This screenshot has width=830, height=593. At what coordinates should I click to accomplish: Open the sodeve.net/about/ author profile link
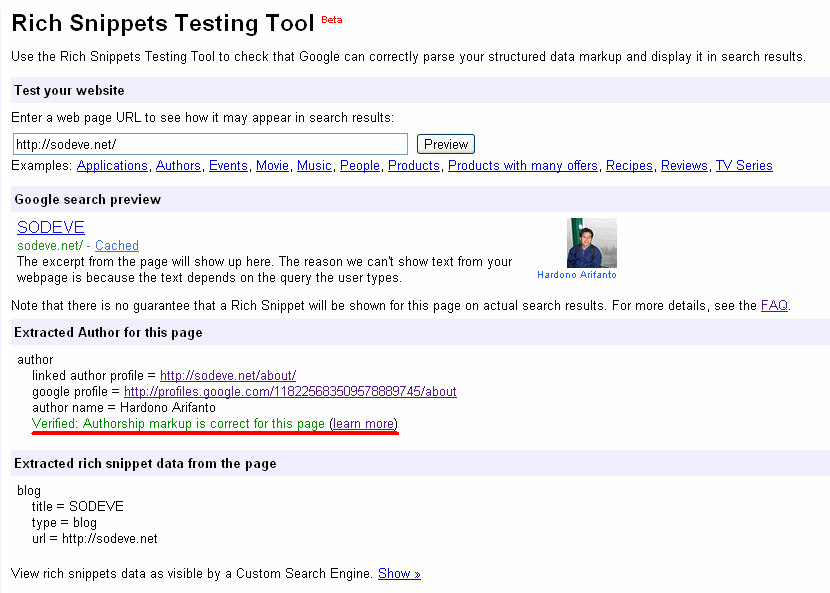(x=228, y=375)
